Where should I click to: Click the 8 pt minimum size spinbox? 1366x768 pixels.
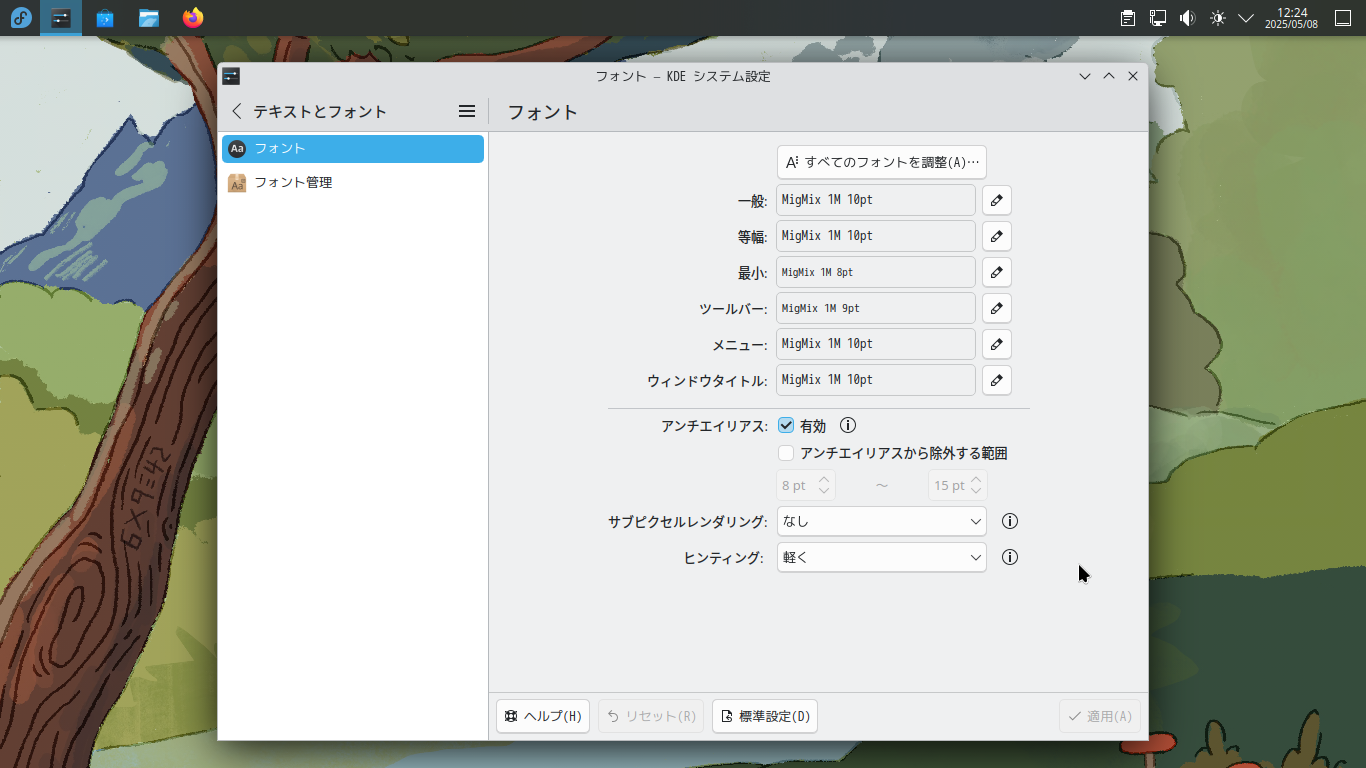coord(806,485)
